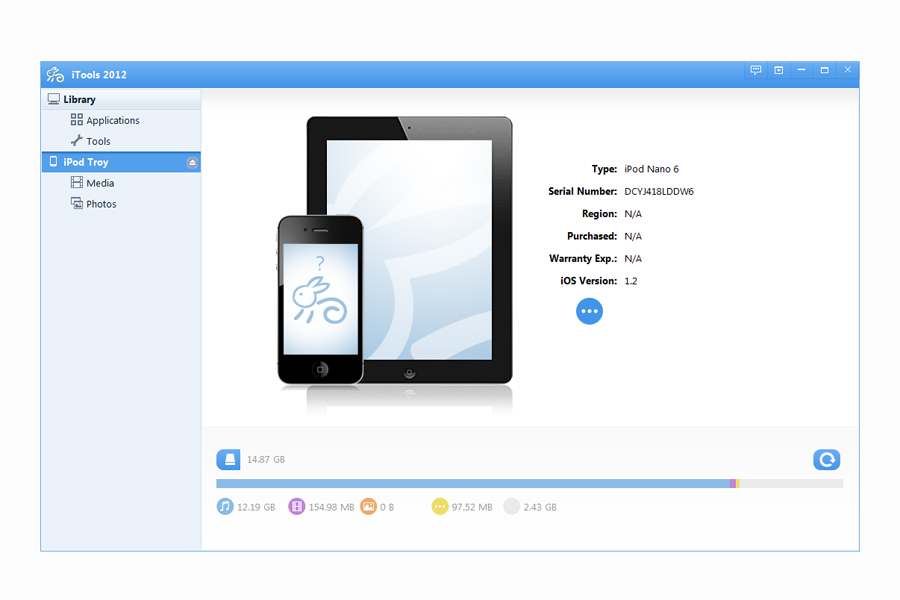Click the gray free-space circle icon
Screen dimensions: 900x600
click(x=512, y=507)
